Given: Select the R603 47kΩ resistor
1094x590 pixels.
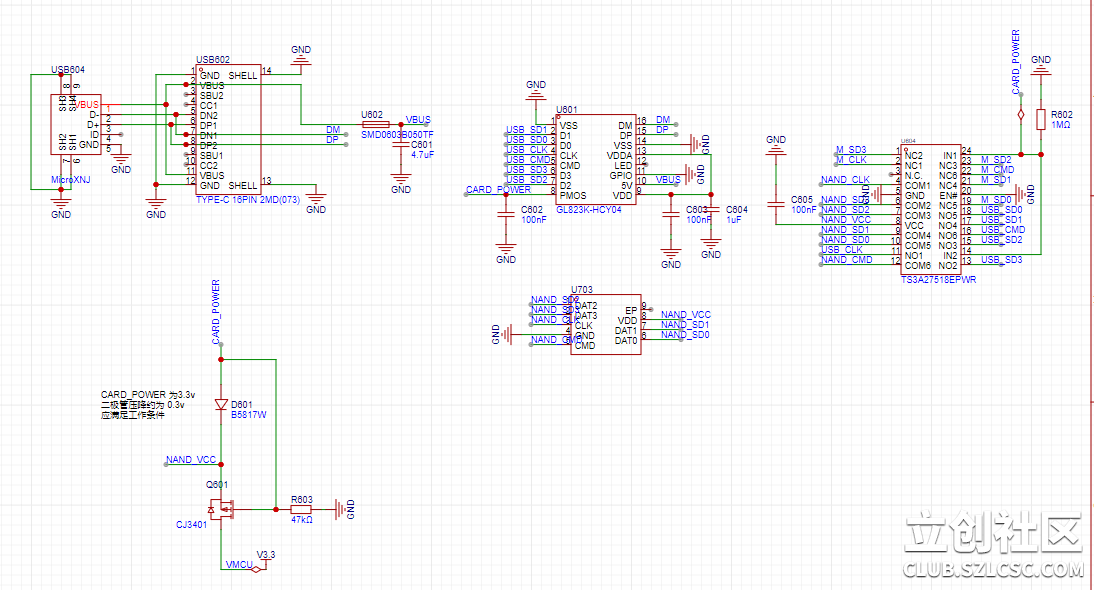Looking at the screenshot, I should 301,509.
